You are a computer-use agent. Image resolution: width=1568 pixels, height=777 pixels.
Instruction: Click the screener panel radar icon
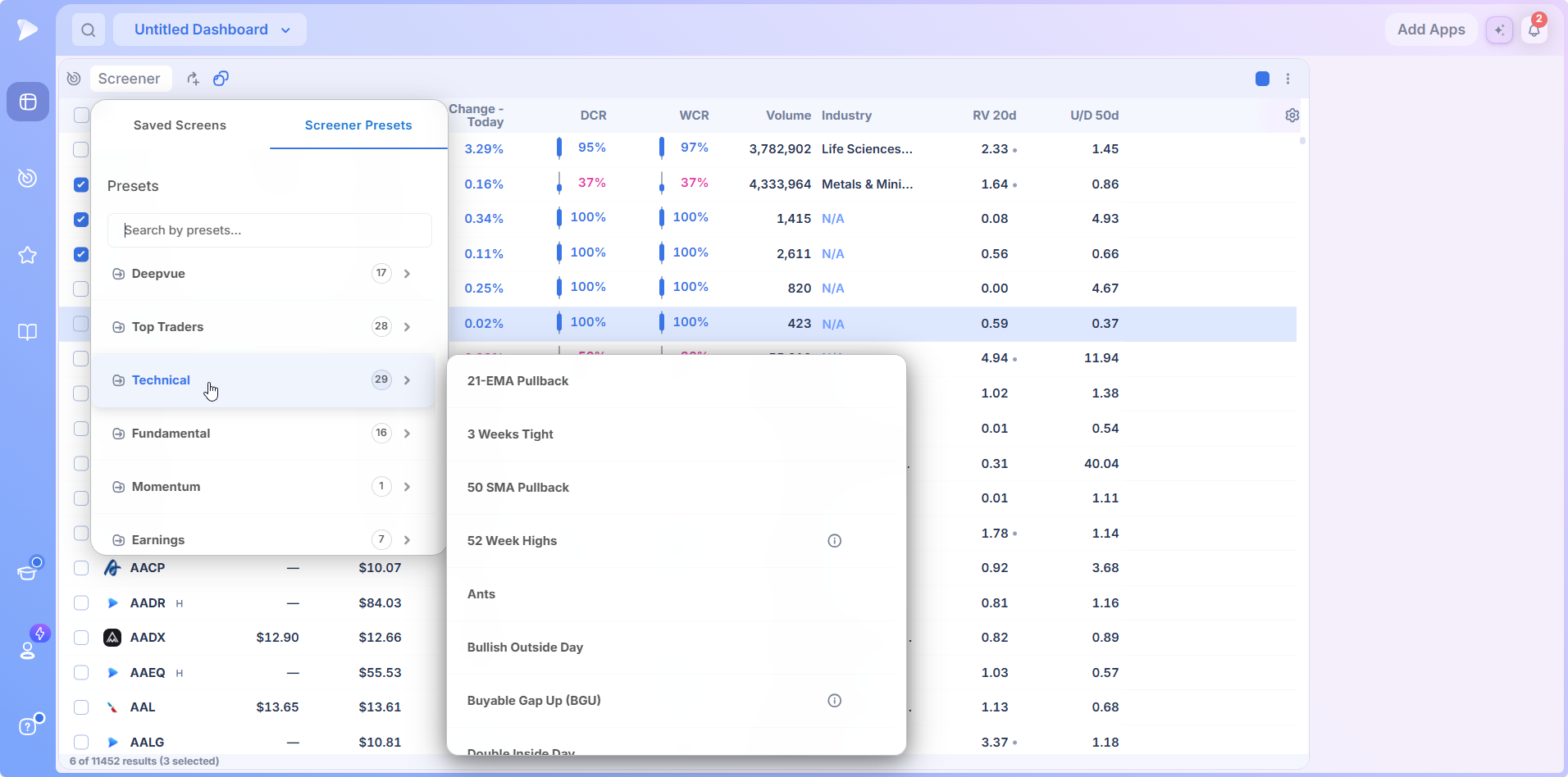point(74,79)
